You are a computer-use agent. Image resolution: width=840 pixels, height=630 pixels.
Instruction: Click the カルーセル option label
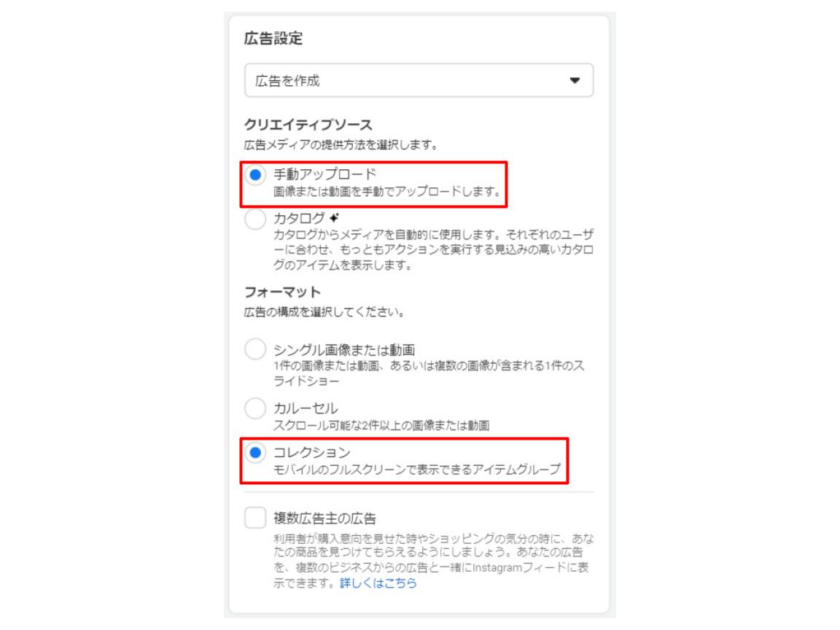pyautogui.click(x=306, y=408)
